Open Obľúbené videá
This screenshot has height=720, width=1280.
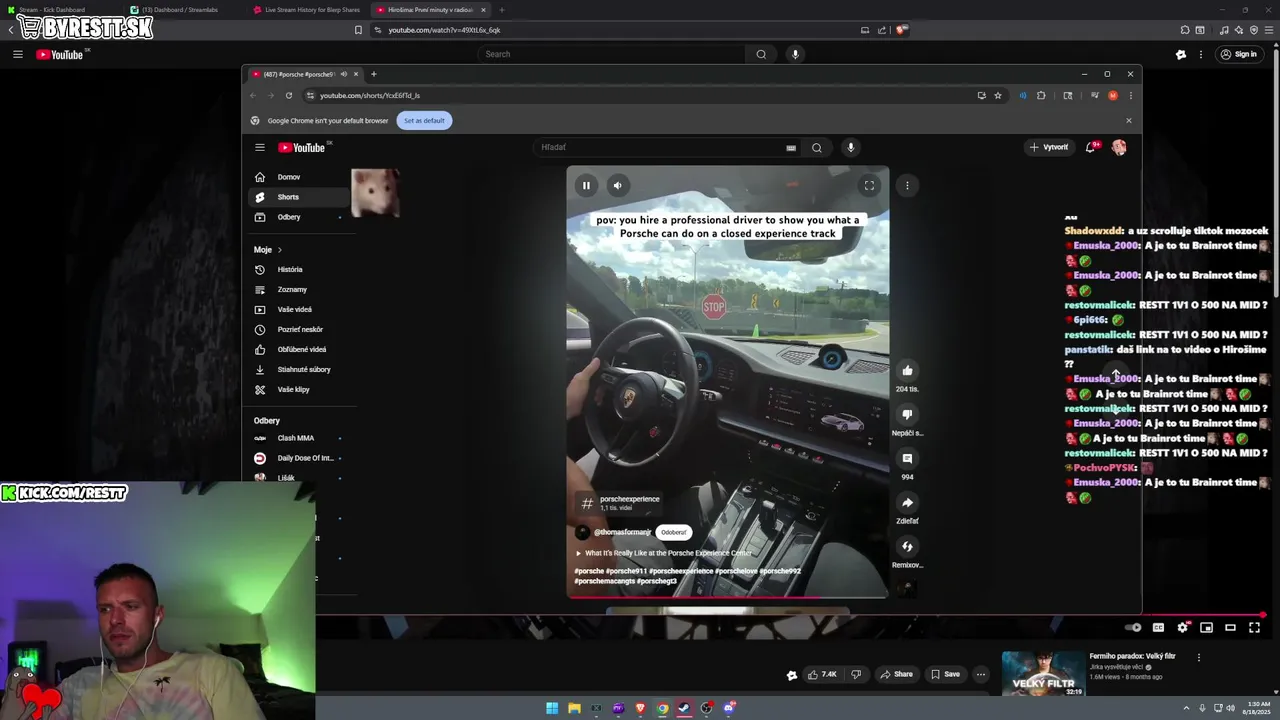click(x=299, y=349)
